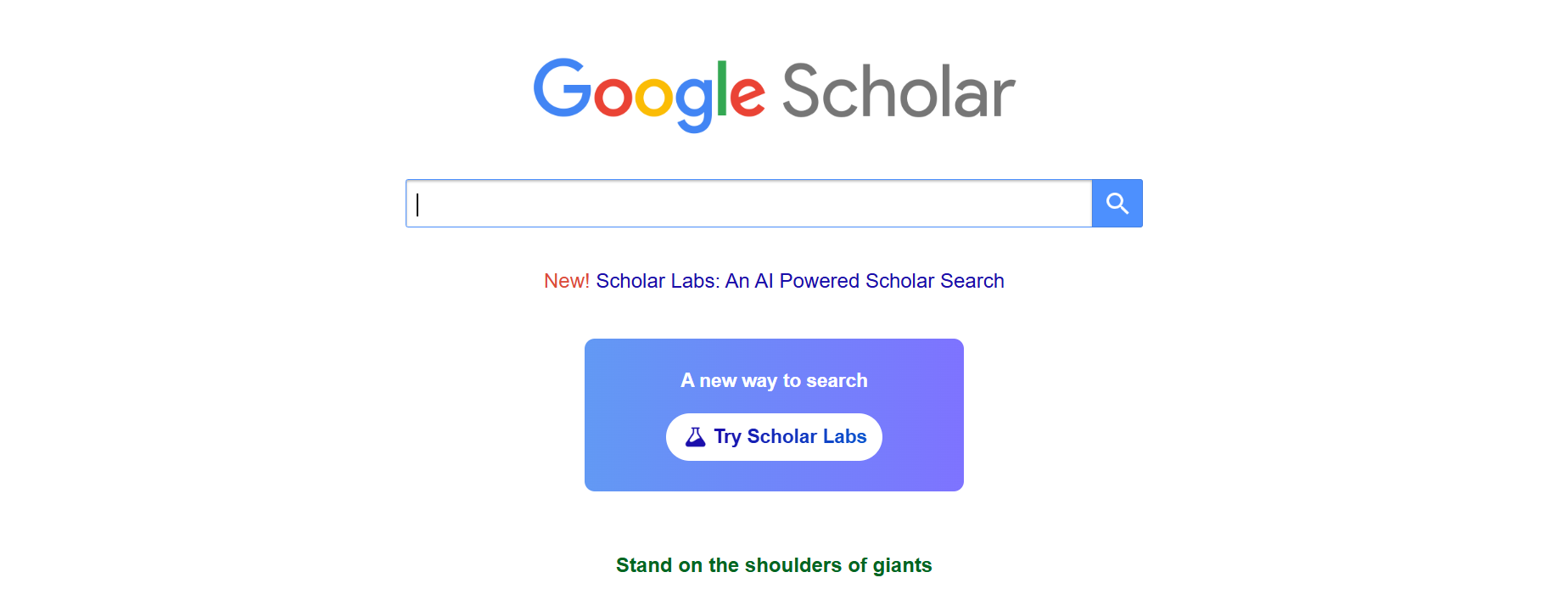Click the blinking text cursor in search box
Image resolution: width=1568 pixels, height=589 pixels.
[x=417, y=204]
